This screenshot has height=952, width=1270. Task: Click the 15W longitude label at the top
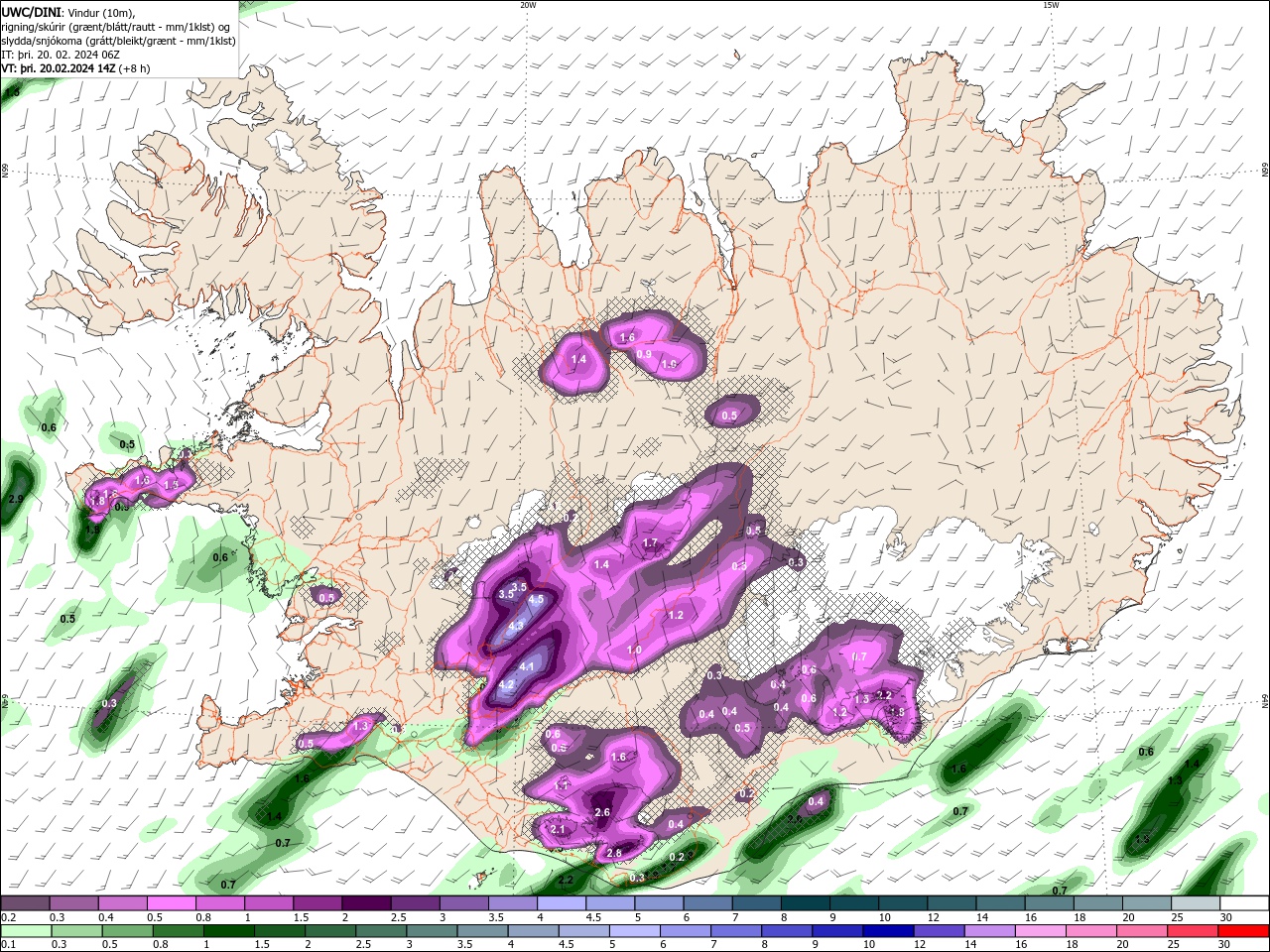point(1051,5)
